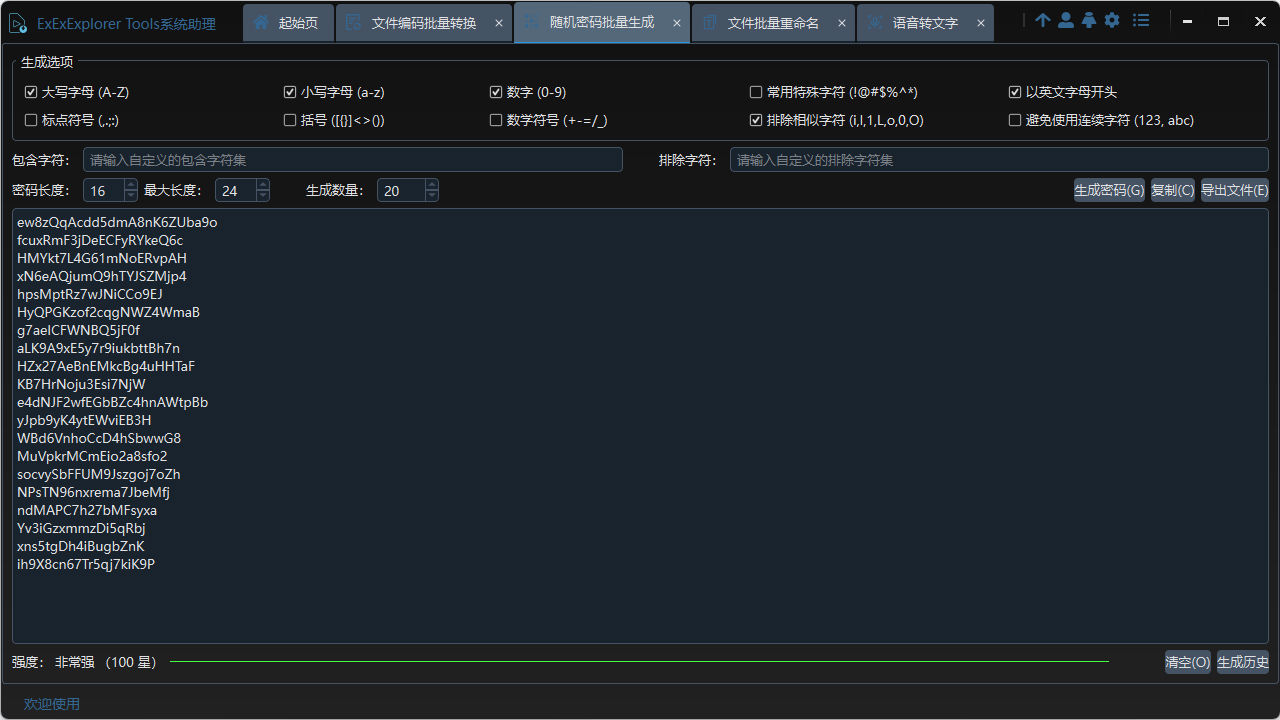Screen dimensions: 1280x720
Task: Increase 生成数量 with the up arrow
Action: click(431, 185)
